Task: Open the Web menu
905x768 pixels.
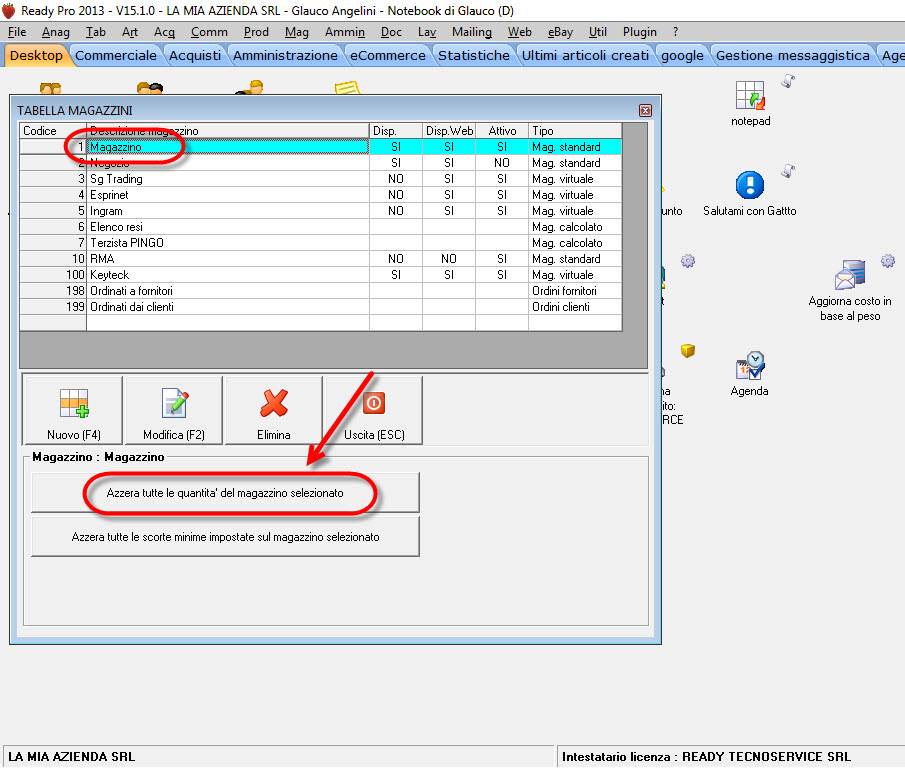Action: pyautogui.click(x=519, y=32)
